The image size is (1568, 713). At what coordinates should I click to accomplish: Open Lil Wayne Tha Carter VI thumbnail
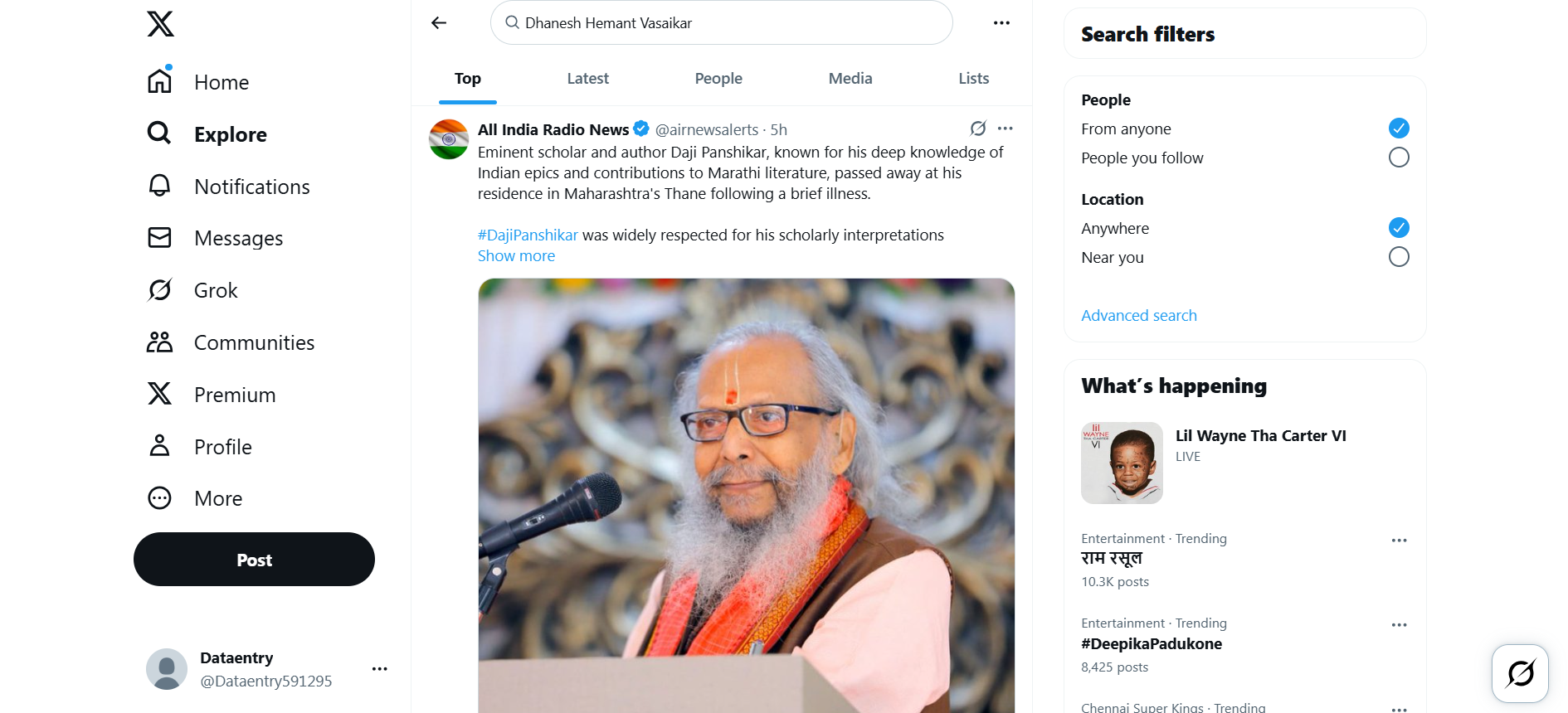pos(1122,463)
